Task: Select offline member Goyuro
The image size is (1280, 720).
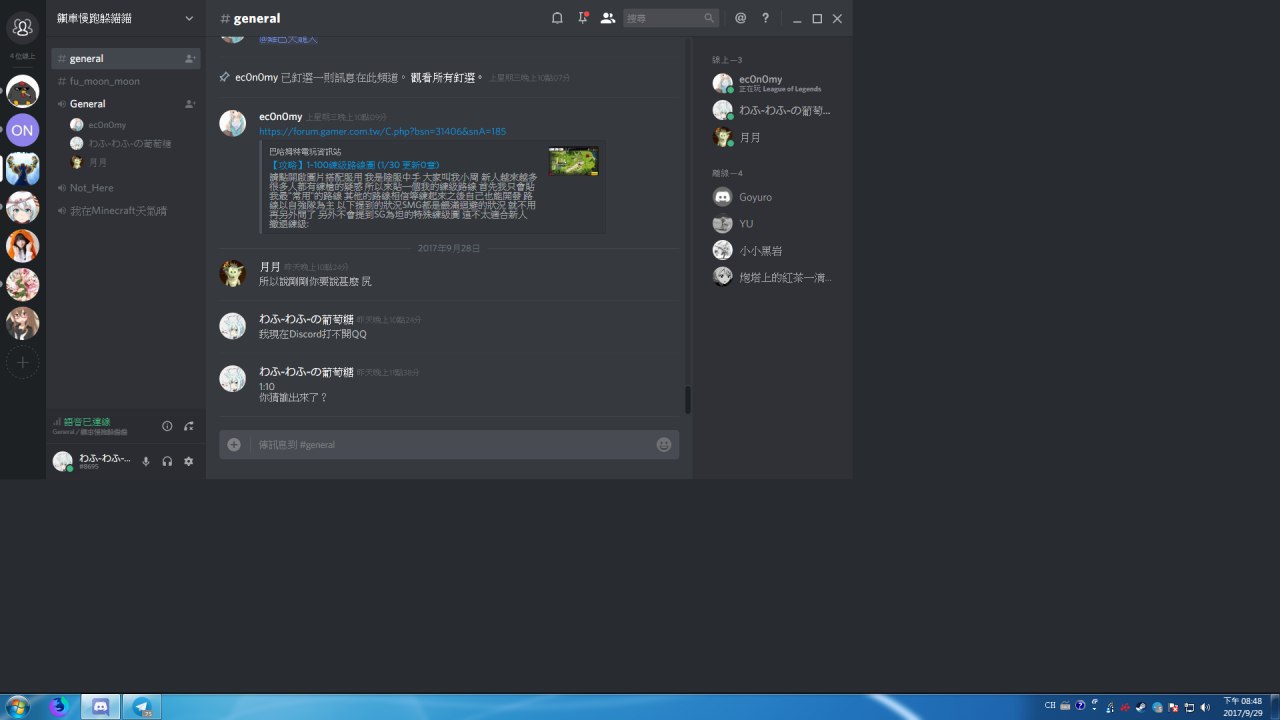Action: [772, 197]
